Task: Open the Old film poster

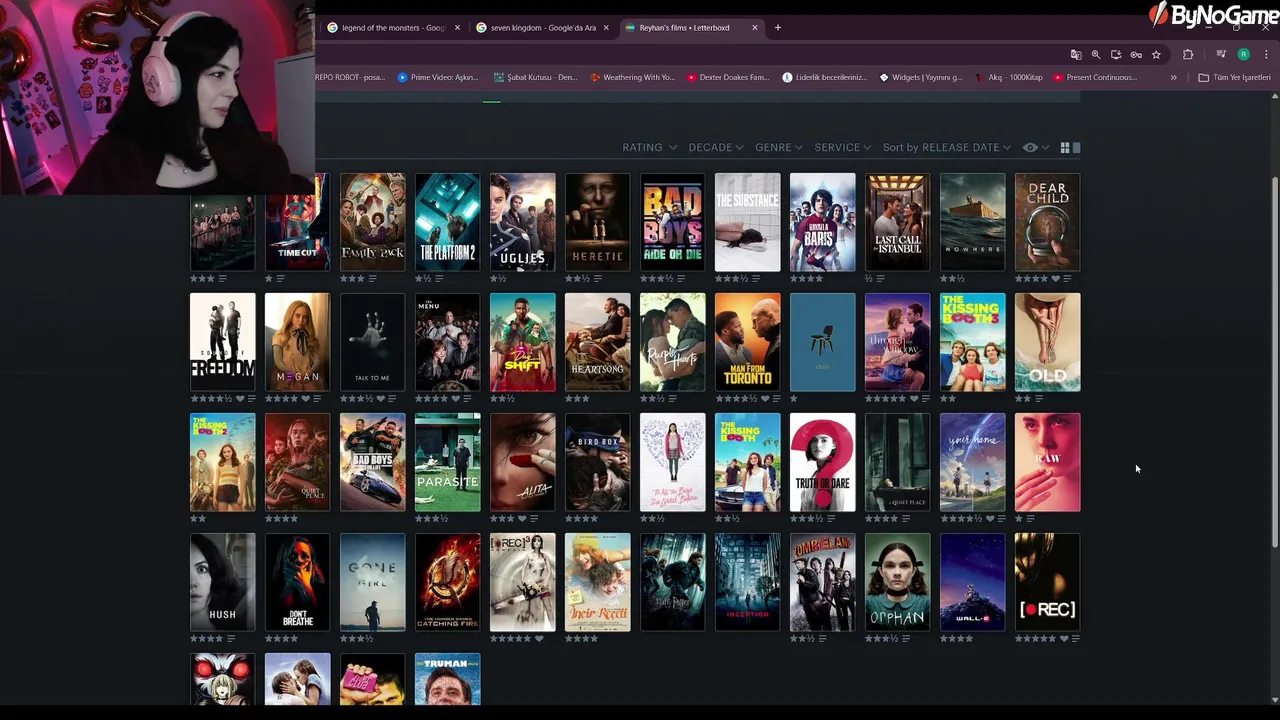Action: tap(1047, 342)
